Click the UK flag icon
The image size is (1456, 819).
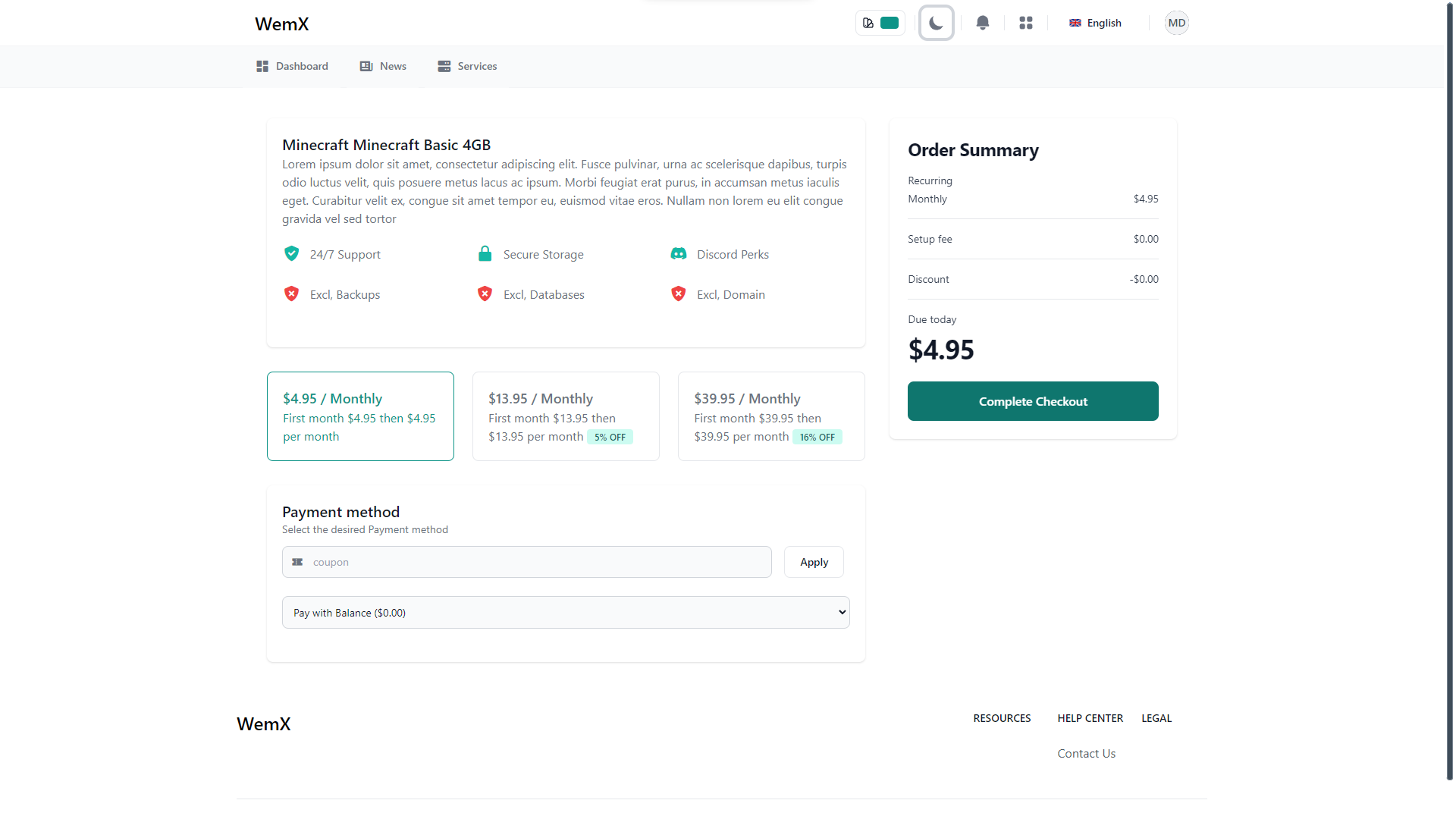(1075, 23)
